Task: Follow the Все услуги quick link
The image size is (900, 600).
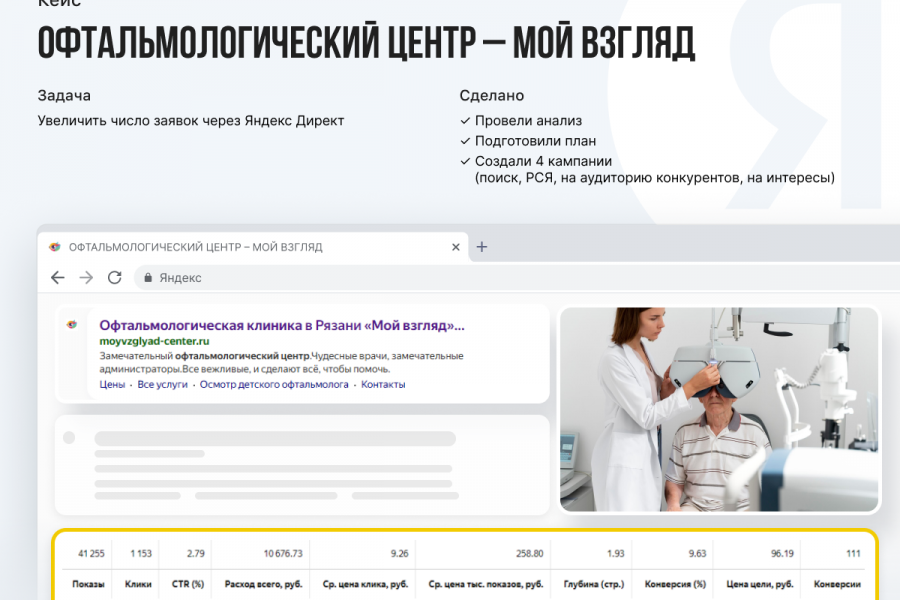Action: pos(162,385)
